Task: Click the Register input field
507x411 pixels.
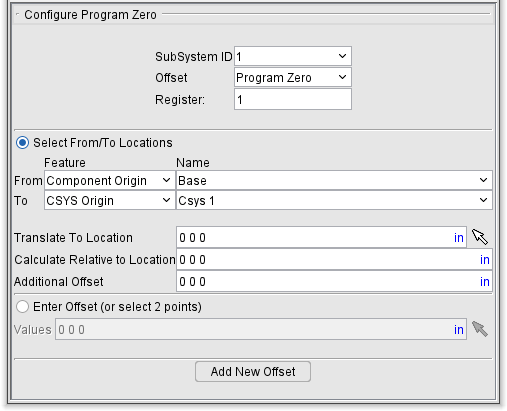Action: tap(293, 99)
